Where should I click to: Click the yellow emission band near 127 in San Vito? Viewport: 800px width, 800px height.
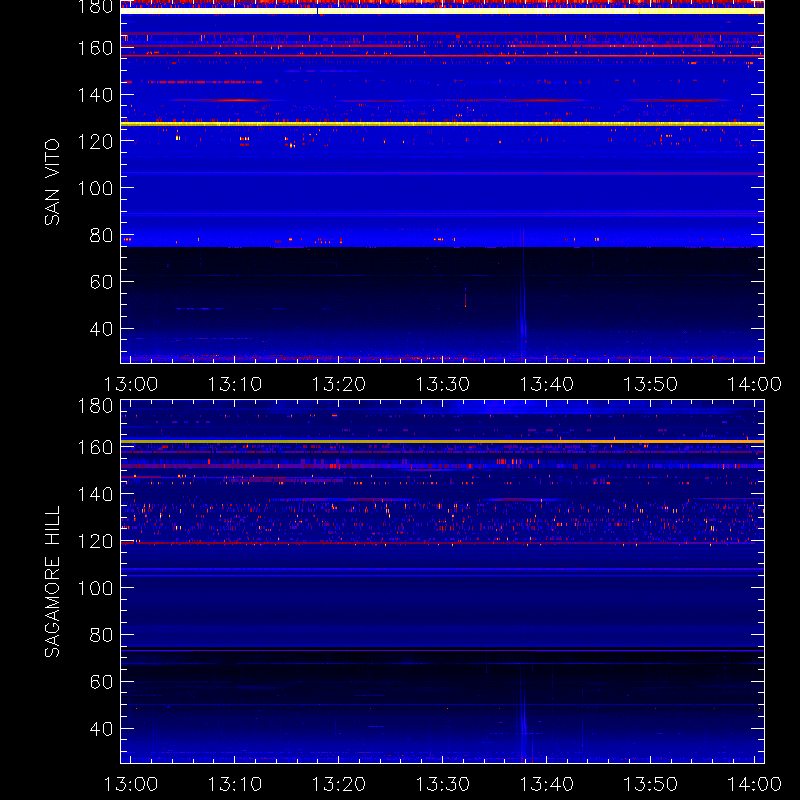click(442, 124)
